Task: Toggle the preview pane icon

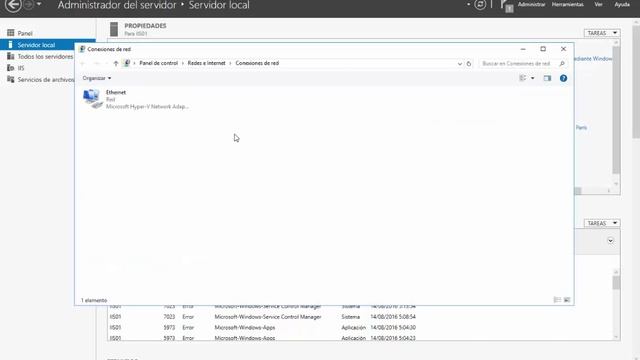Action: [547, 78]
